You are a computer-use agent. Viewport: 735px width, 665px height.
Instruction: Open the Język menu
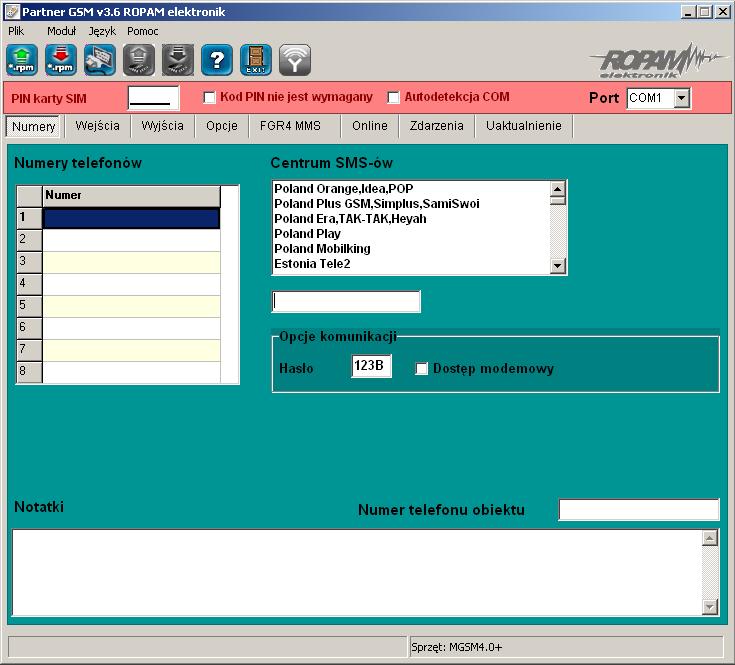[x=102, y=31]
